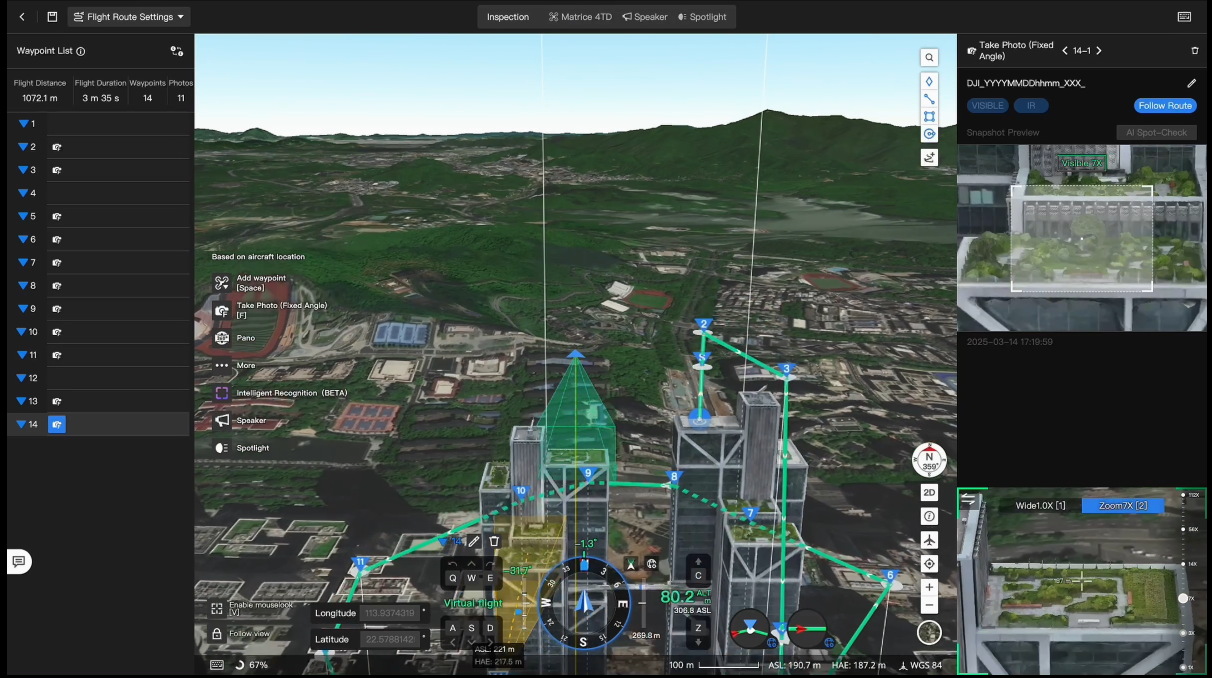Click the Follow Route button
This screenshot has width=1212, height=678.
pos(1164,105)
